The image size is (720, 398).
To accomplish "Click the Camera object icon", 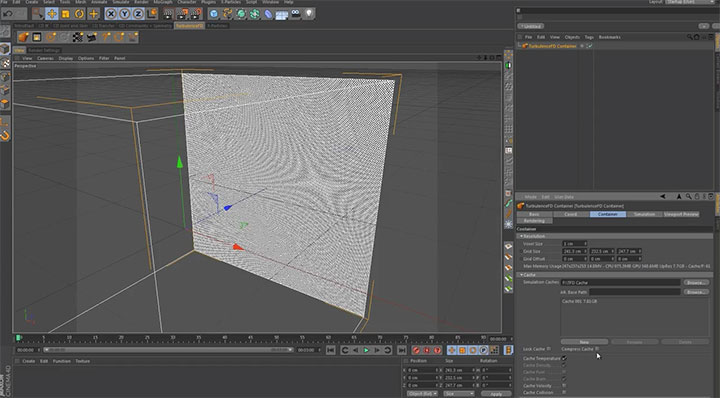I will [296, 14].
